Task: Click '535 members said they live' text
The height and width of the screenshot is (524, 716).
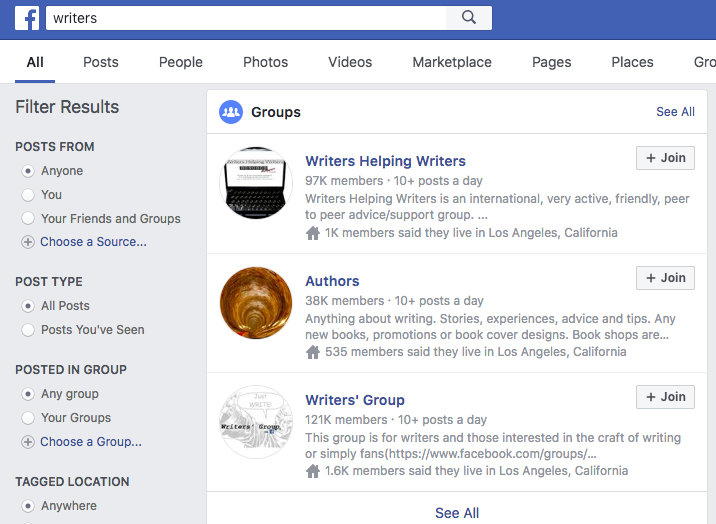Action: 475,352
